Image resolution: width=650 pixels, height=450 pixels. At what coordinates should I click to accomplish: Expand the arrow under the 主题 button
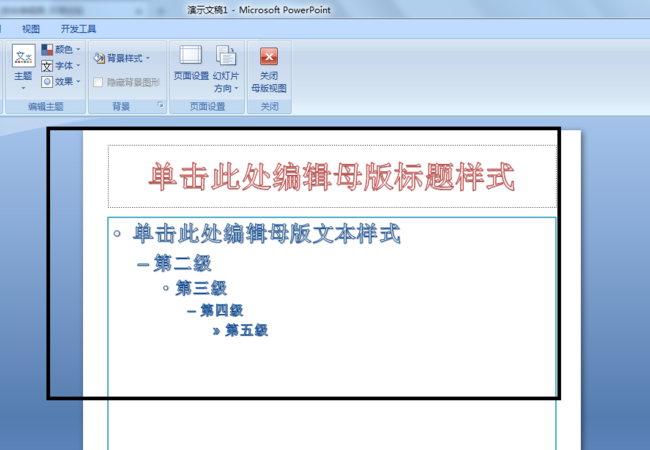23,88
